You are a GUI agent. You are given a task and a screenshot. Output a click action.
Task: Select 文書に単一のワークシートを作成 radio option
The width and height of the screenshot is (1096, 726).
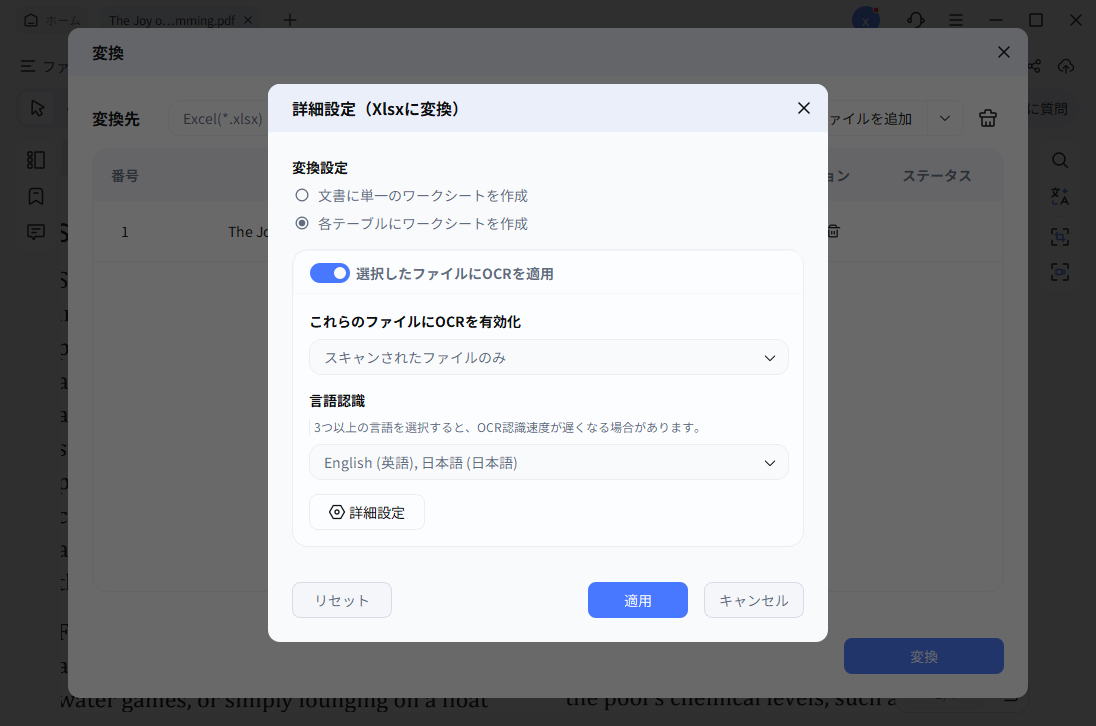tap(302, 195)
